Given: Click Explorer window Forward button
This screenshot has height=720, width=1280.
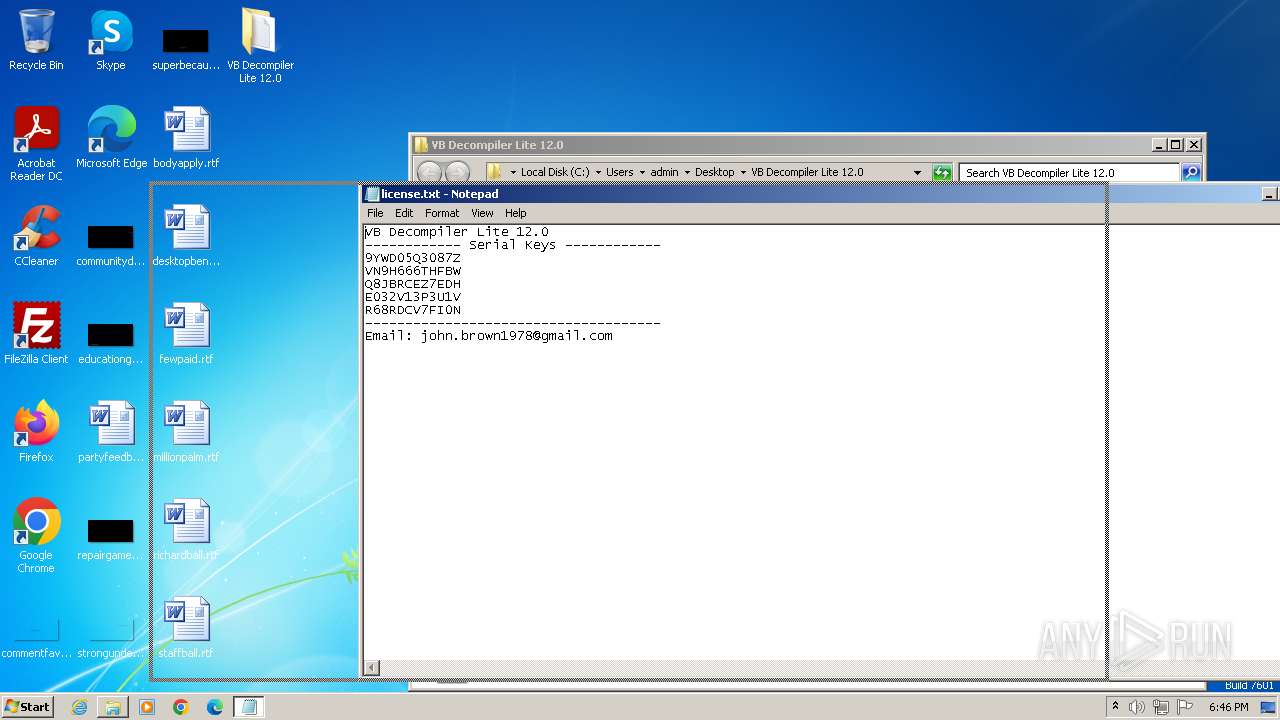Looking at the screenshot, I should [457, 172].
